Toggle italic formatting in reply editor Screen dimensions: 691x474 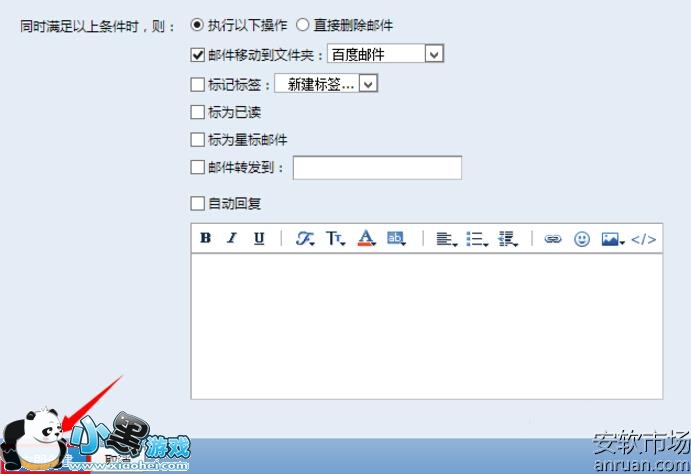coord(232,238)
